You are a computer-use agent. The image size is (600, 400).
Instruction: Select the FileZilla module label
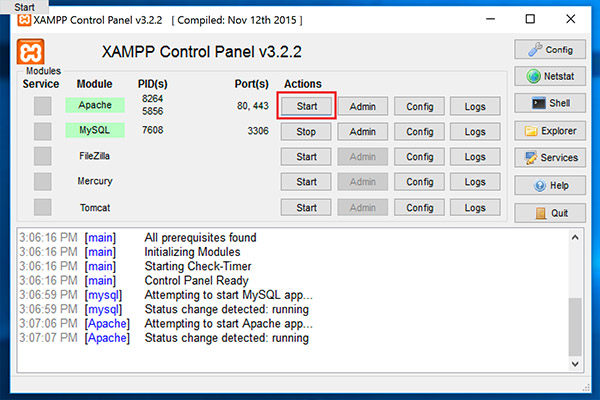[x=95, y=156]
